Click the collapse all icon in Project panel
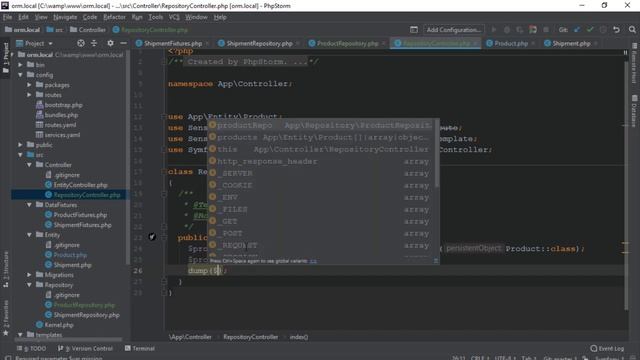The width and height of the screenshot is (640, 360). click(x=94, y=43)
